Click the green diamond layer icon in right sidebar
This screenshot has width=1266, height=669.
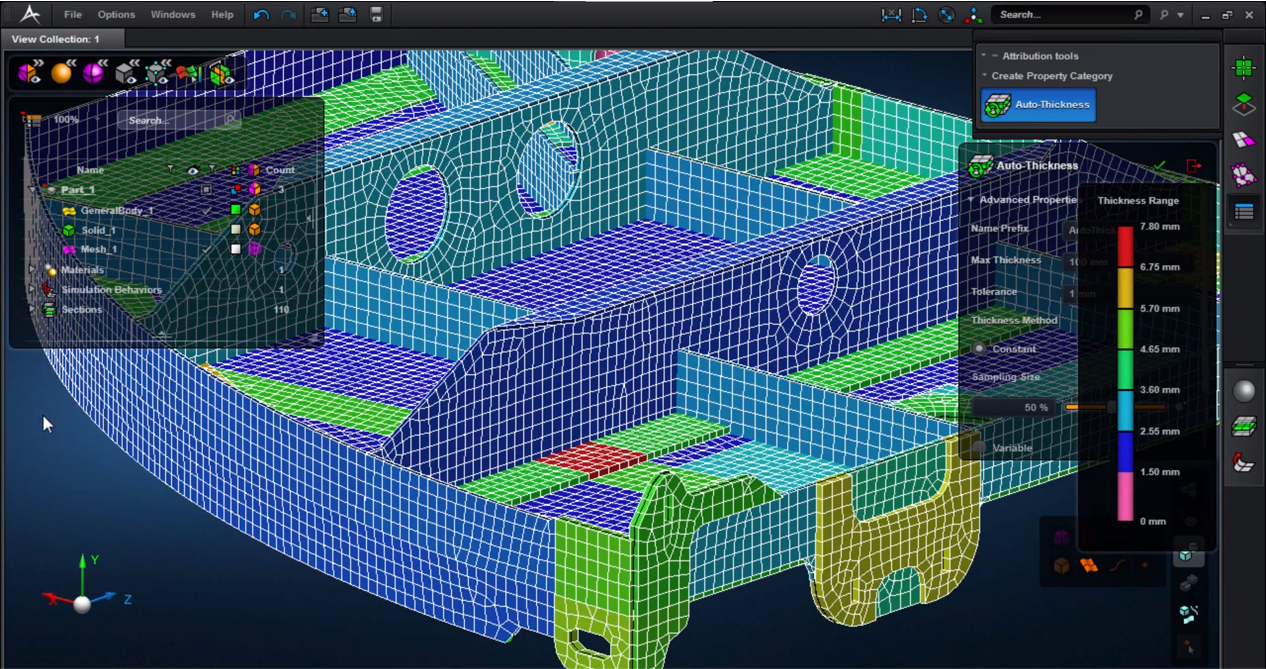click(x=1243, y=103)
